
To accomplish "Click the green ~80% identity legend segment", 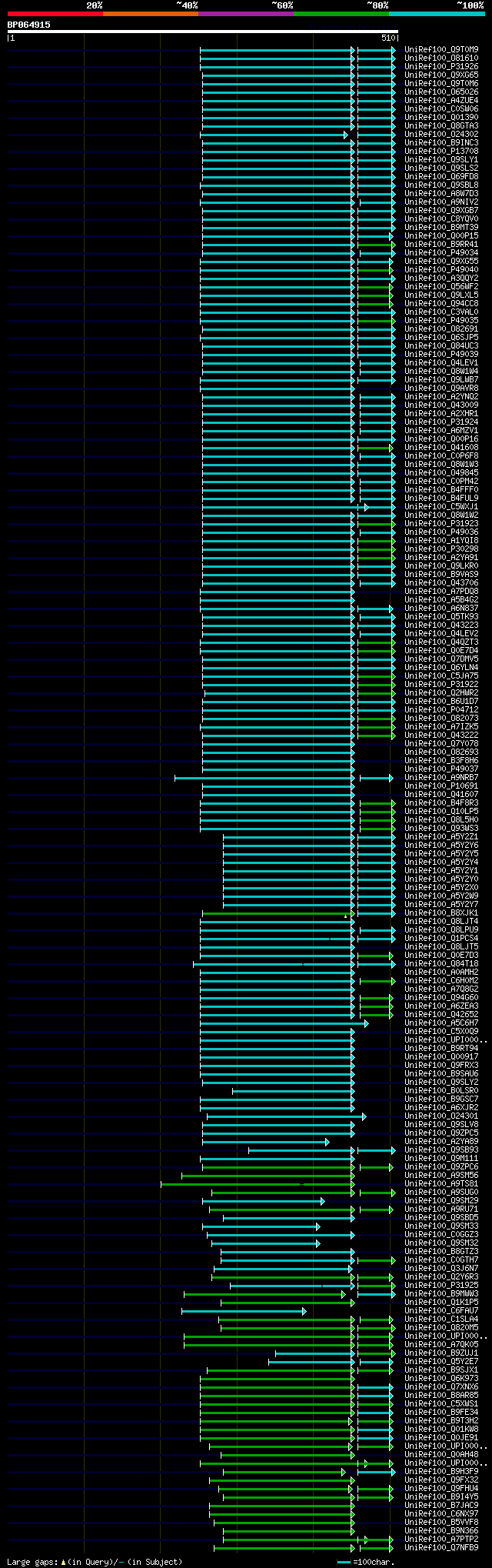I will [x=341, y=14].
